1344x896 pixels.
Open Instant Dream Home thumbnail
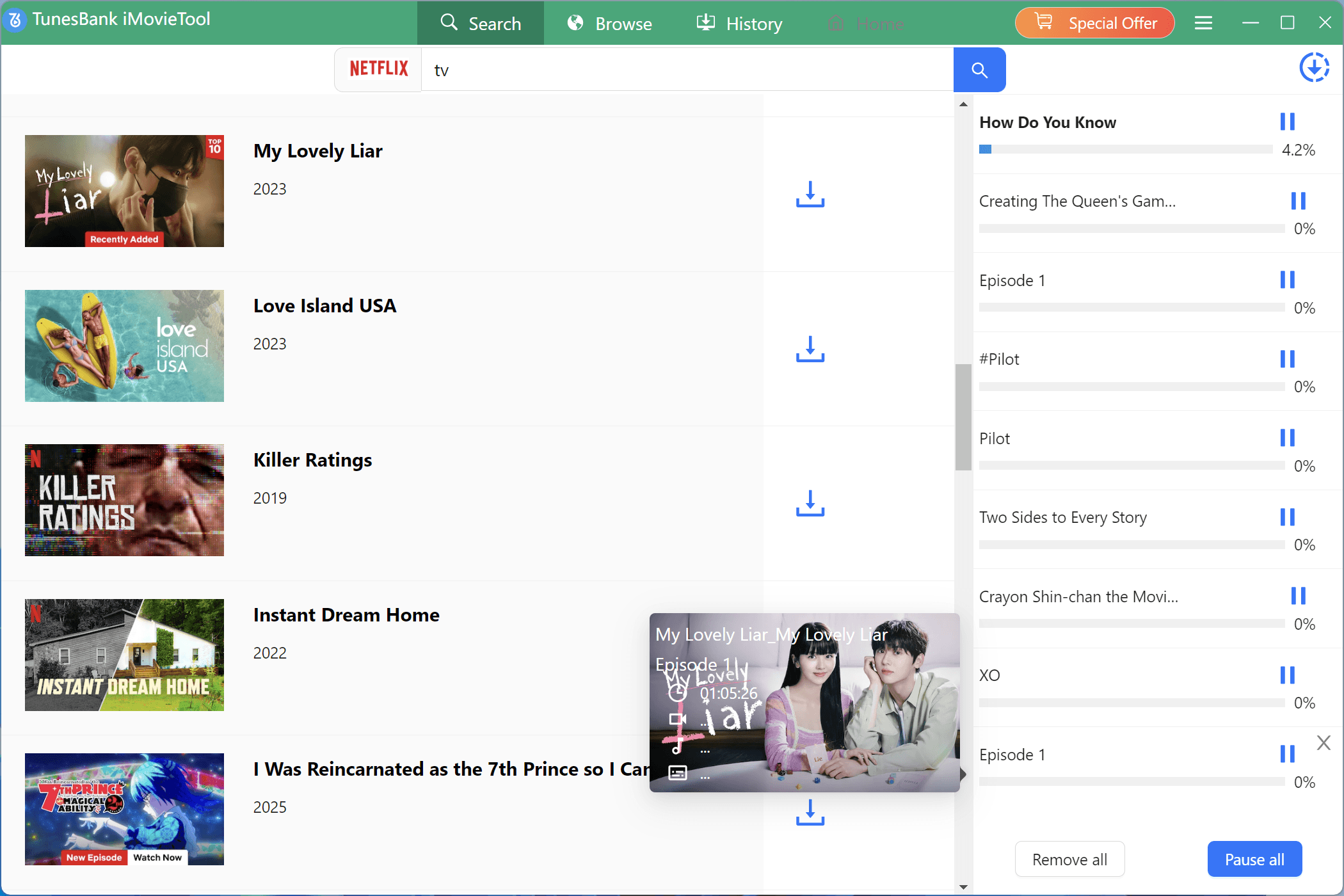click(x=124, y=655)
